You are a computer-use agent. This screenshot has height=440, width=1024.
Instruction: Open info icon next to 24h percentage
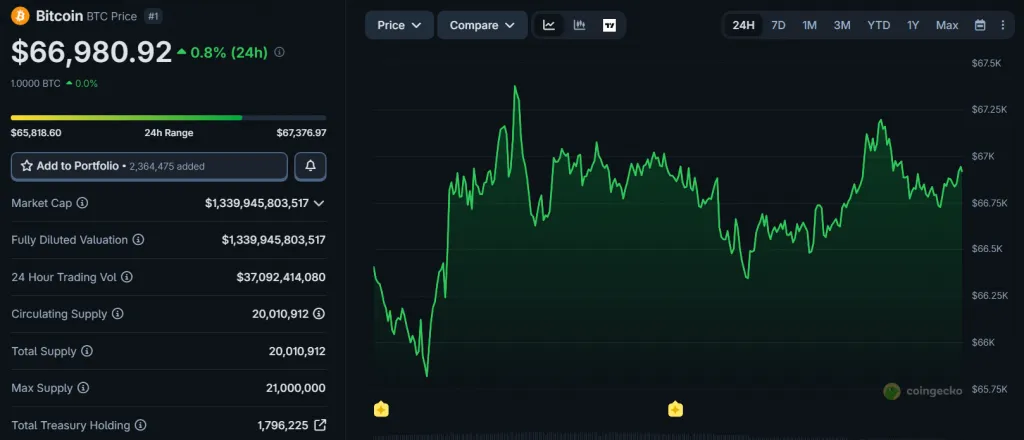[x=279, y=52]
